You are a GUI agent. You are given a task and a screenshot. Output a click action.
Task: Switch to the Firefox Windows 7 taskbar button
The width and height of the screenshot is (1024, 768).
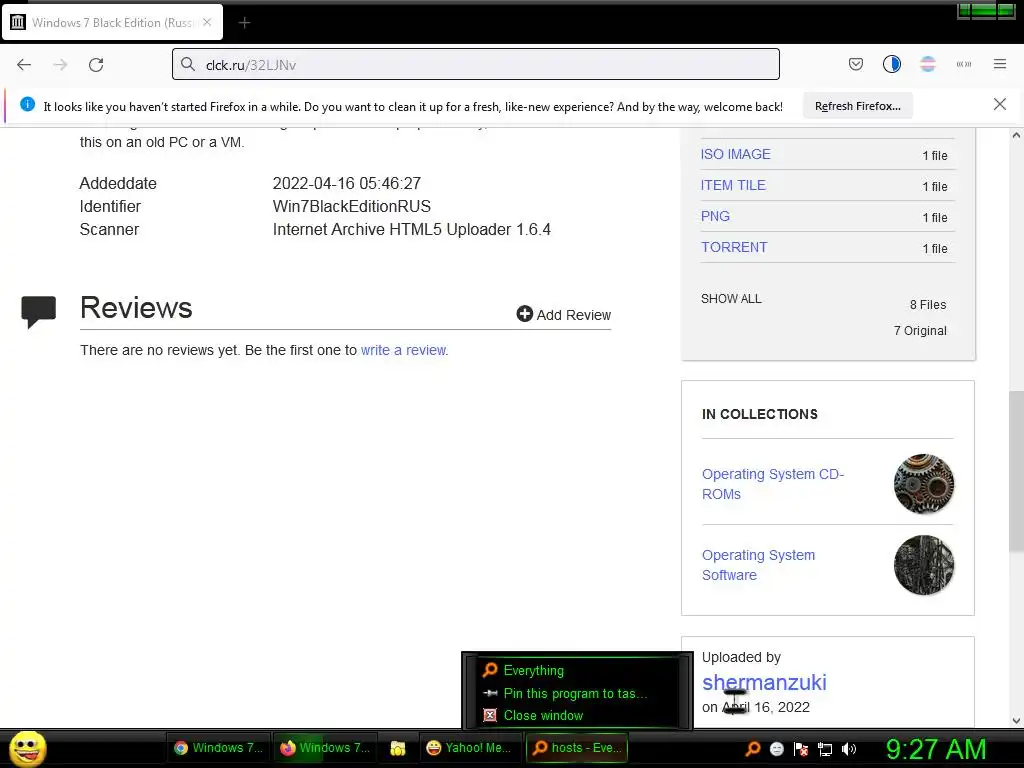[325, 748]
